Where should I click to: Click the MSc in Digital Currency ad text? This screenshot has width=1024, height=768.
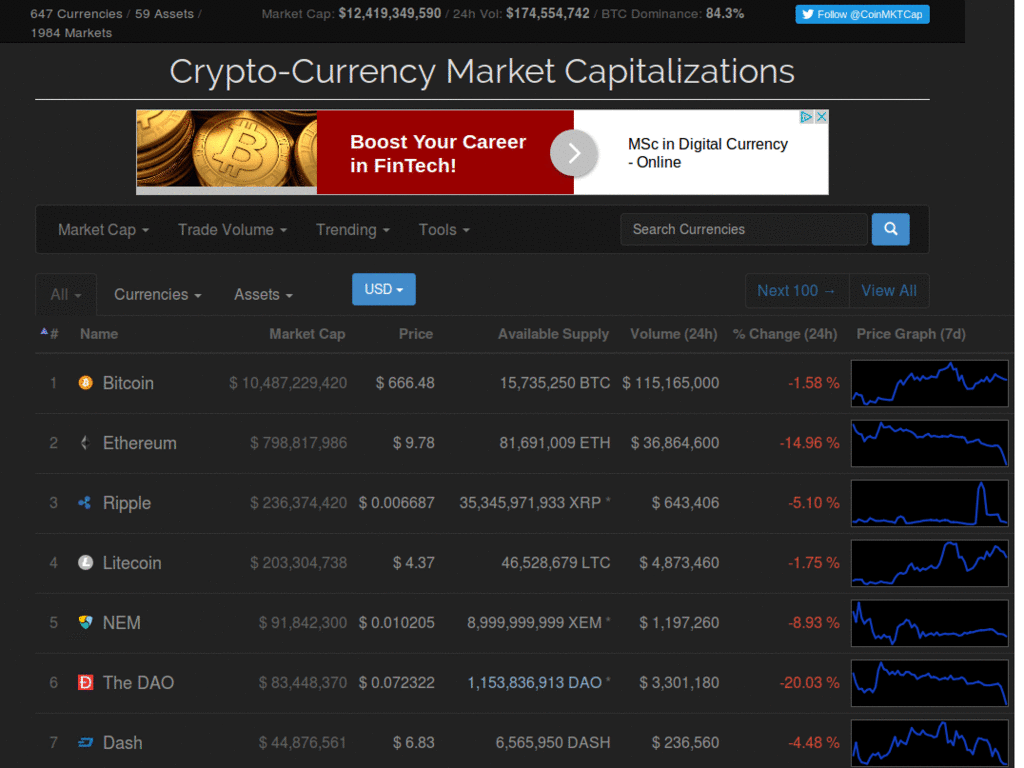tap(708, 153)
